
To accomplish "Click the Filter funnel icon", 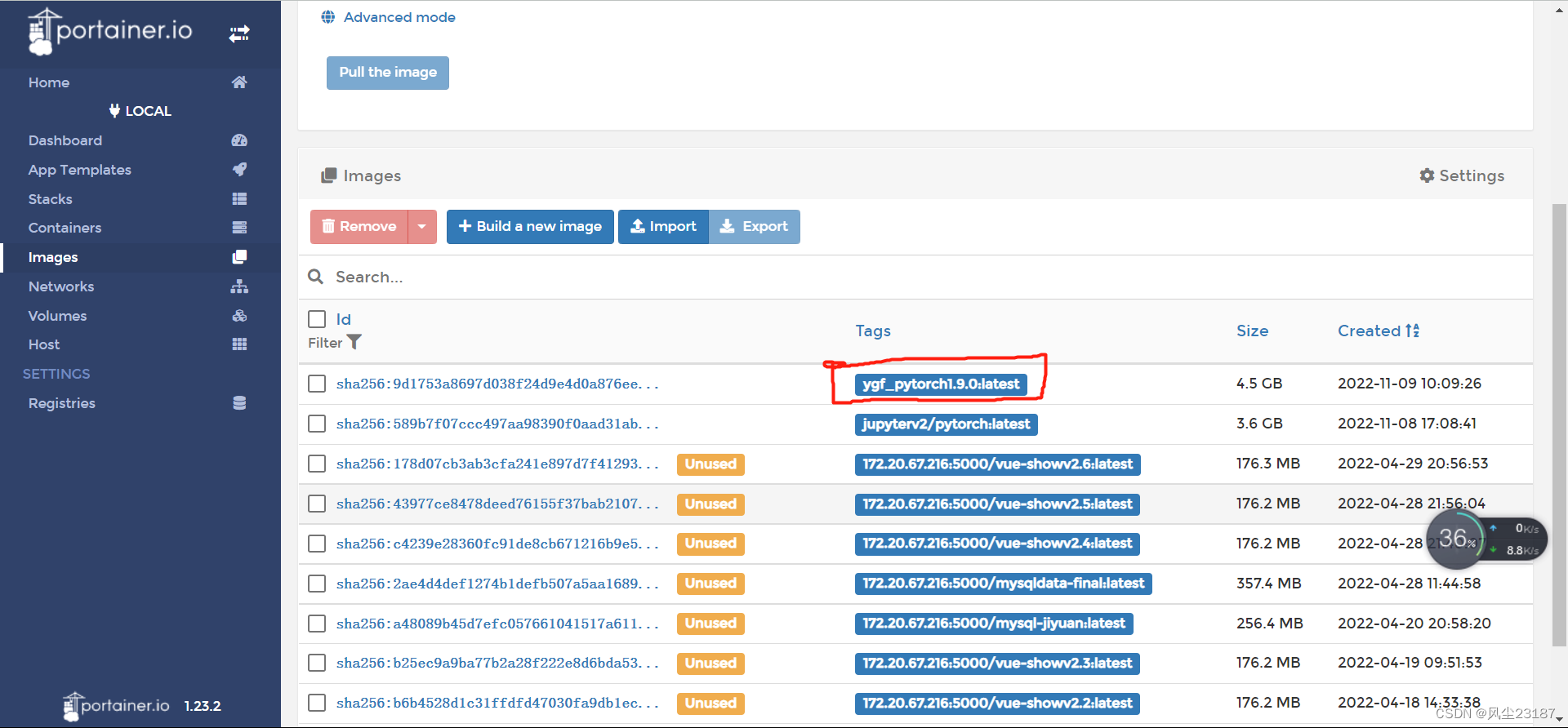I will point(354,343).
